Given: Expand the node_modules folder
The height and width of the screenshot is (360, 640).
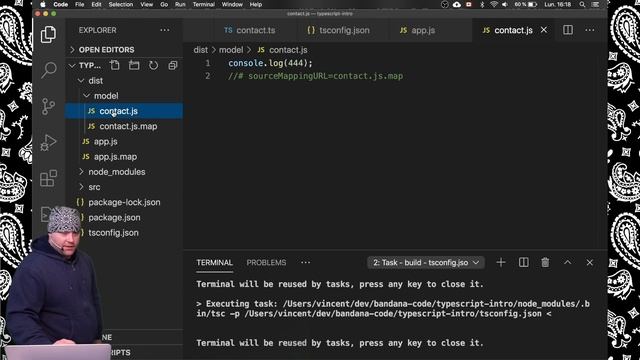Looking at the screenshot, I should tap(124, 172).
